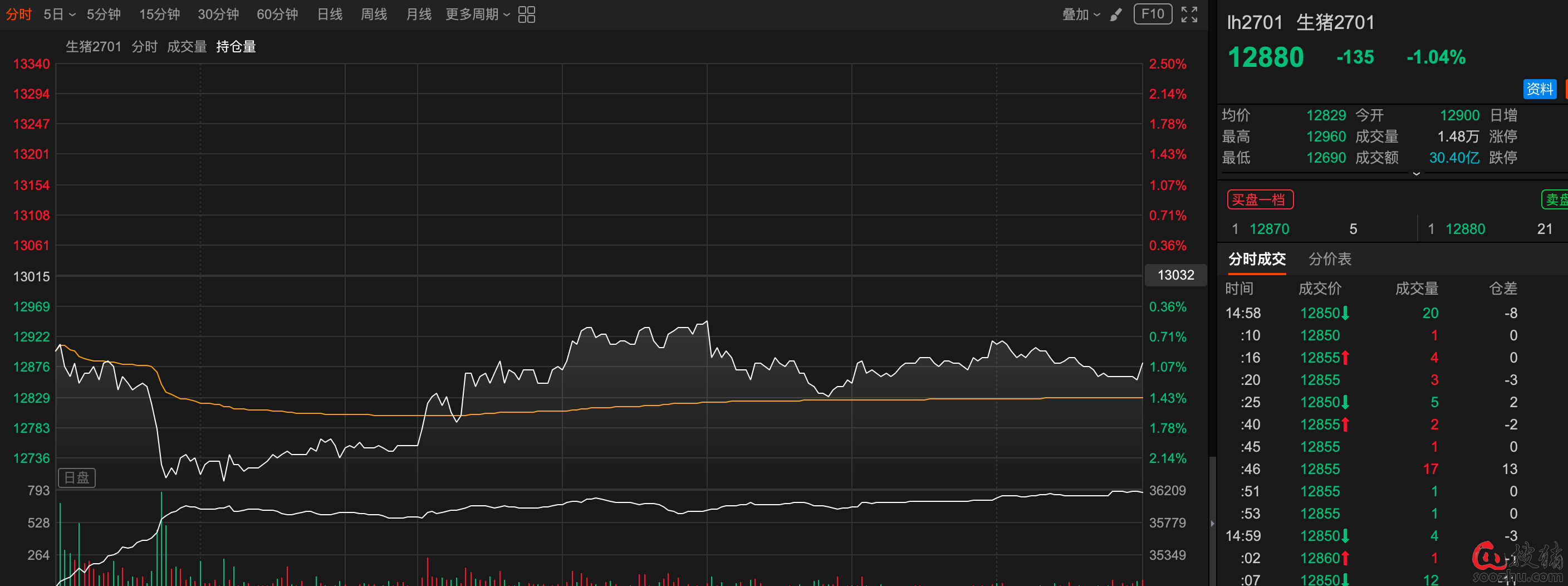Switch chart to 15分钟 period
The height and width of the screenshot is (586, 1568).
point(159,14)
